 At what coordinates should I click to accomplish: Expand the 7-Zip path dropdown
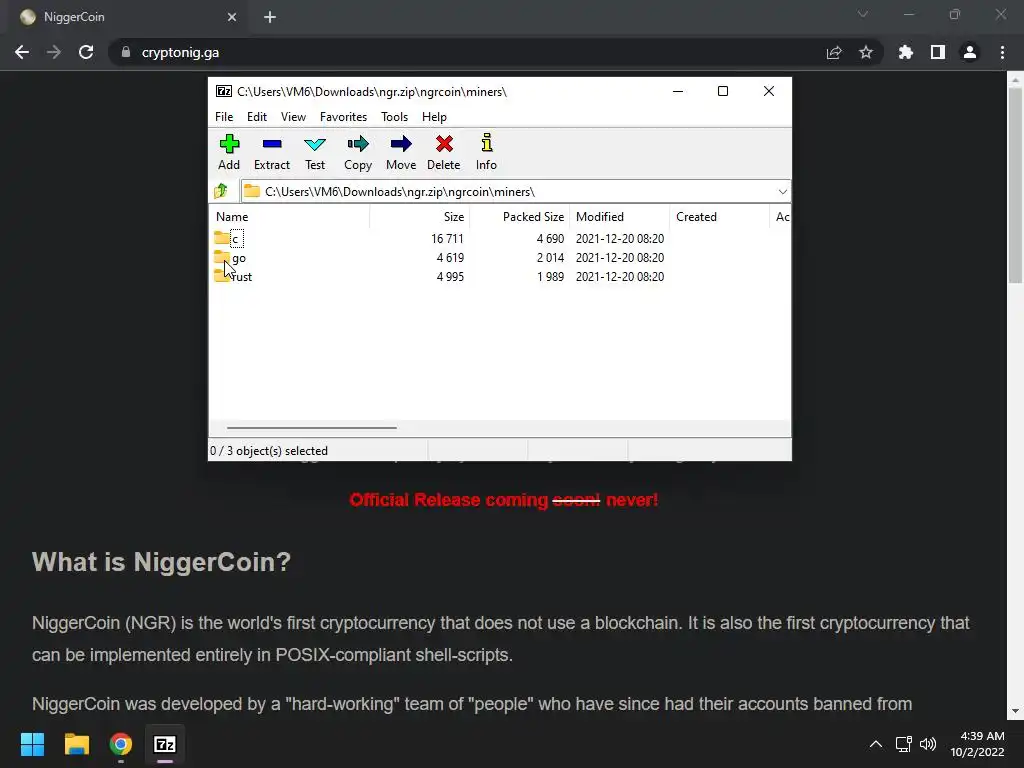(782, 191)
